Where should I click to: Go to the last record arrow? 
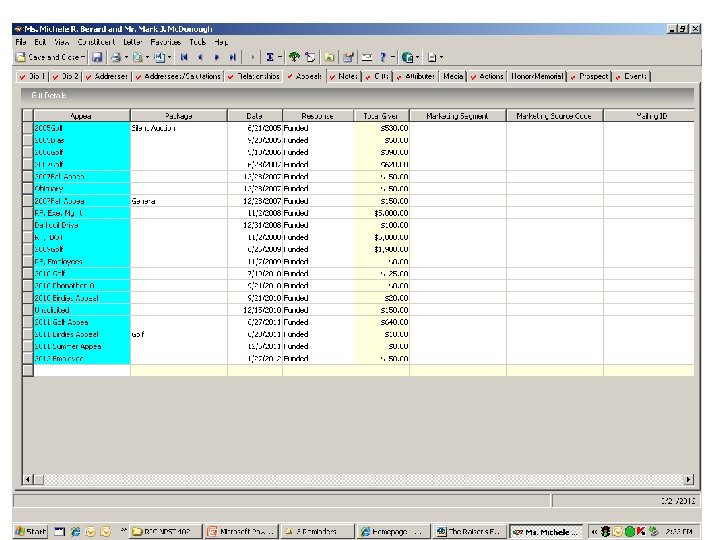233,57
